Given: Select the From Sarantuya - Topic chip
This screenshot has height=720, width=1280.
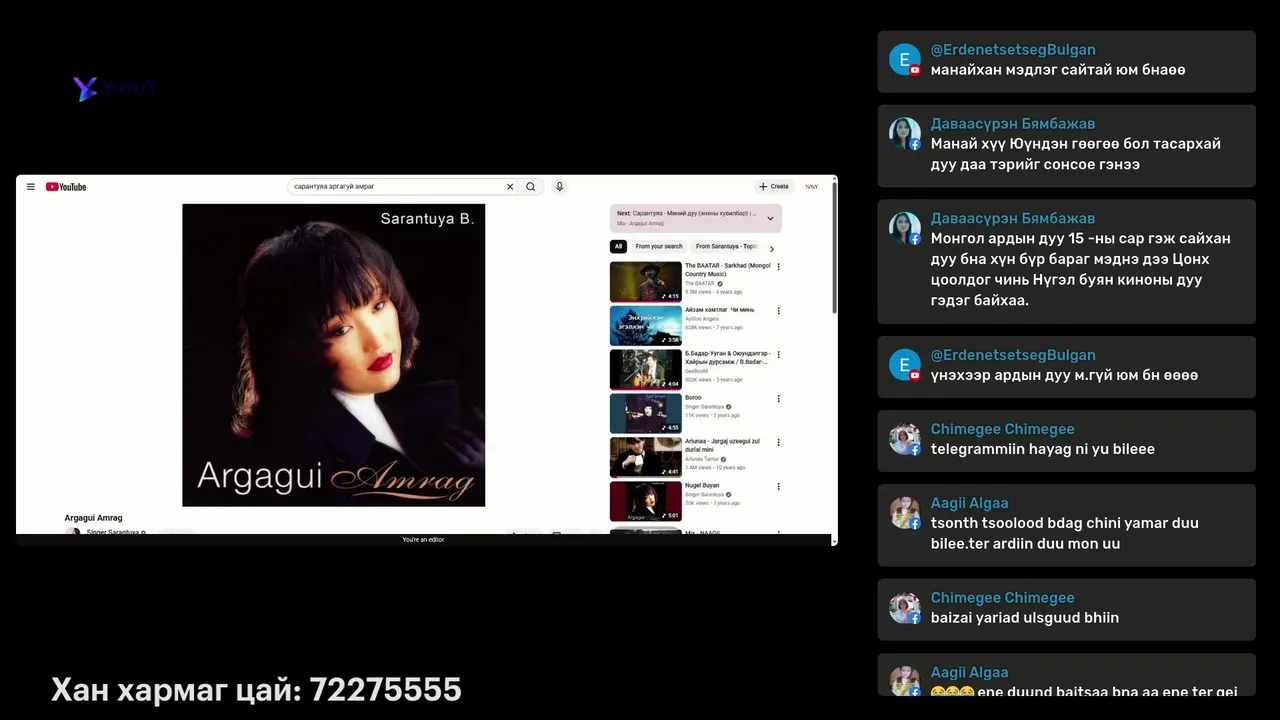Looking at the screenshot, I should tap(726, 246).
